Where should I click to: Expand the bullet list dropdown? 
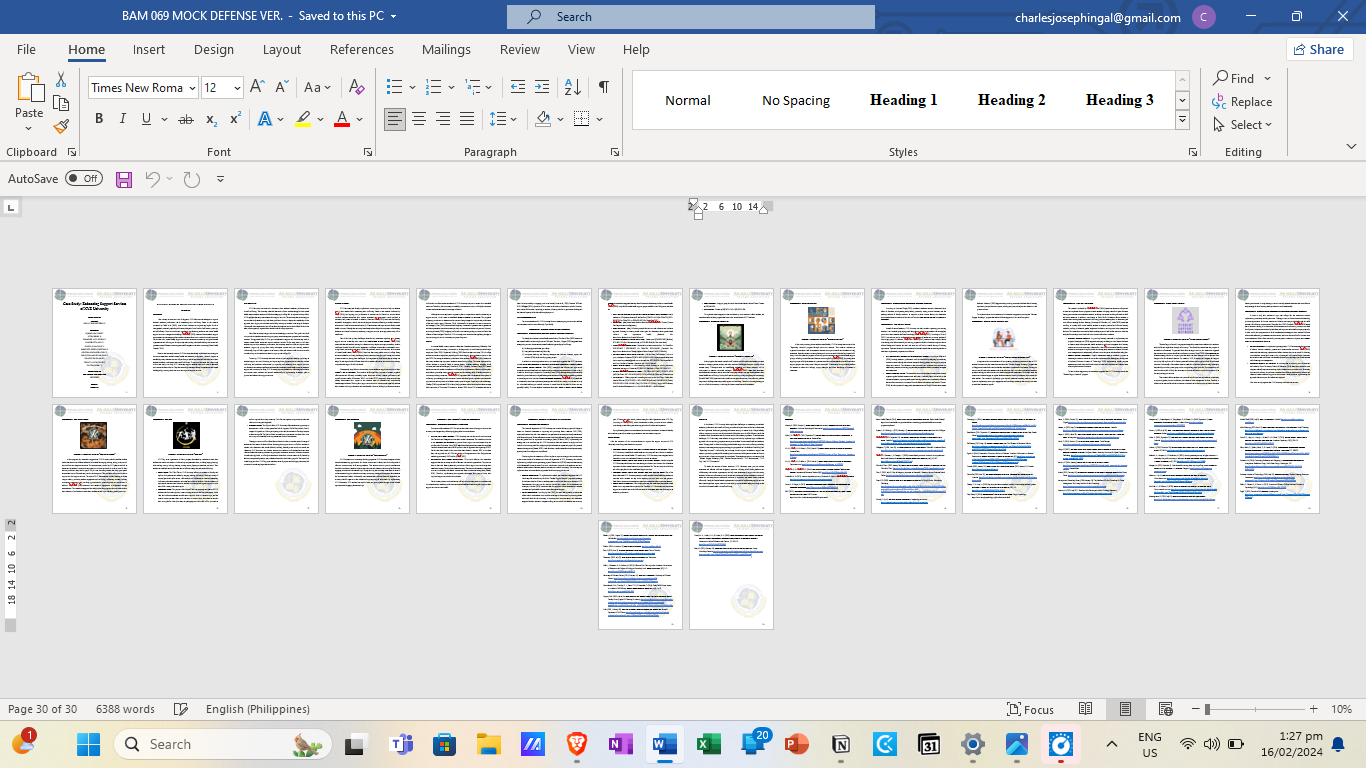pyautogui.click(x=410, y=87)
